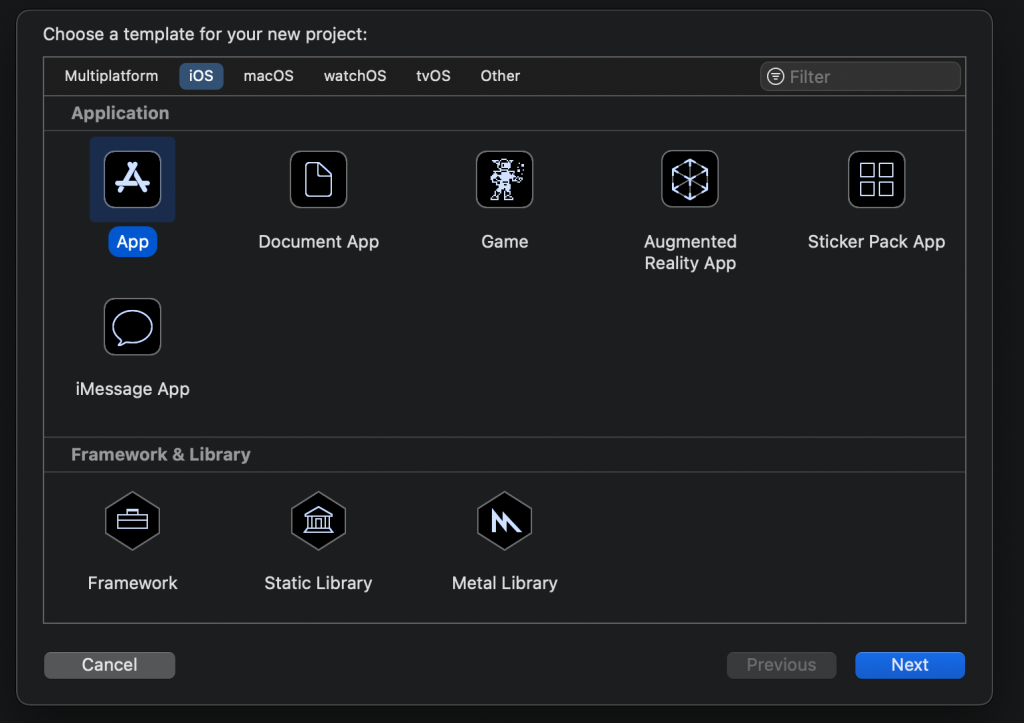Choose the Metal Library icon
The height and width of the screenshot is (723, 1024).
[504, 521]
